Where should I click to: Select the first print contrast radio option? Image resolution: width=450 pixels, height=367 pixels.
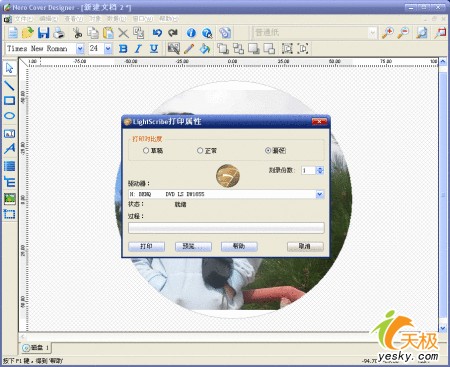(x=146, y=151)
